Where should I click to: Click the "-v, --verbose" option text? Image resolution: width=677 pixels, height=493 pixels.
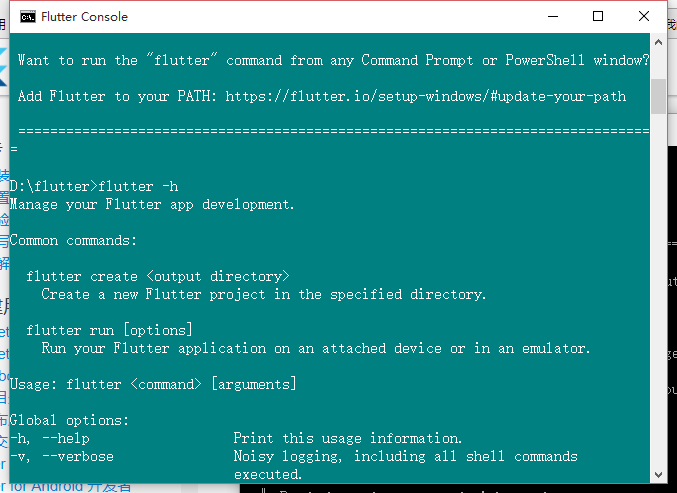tap(62, 456)
